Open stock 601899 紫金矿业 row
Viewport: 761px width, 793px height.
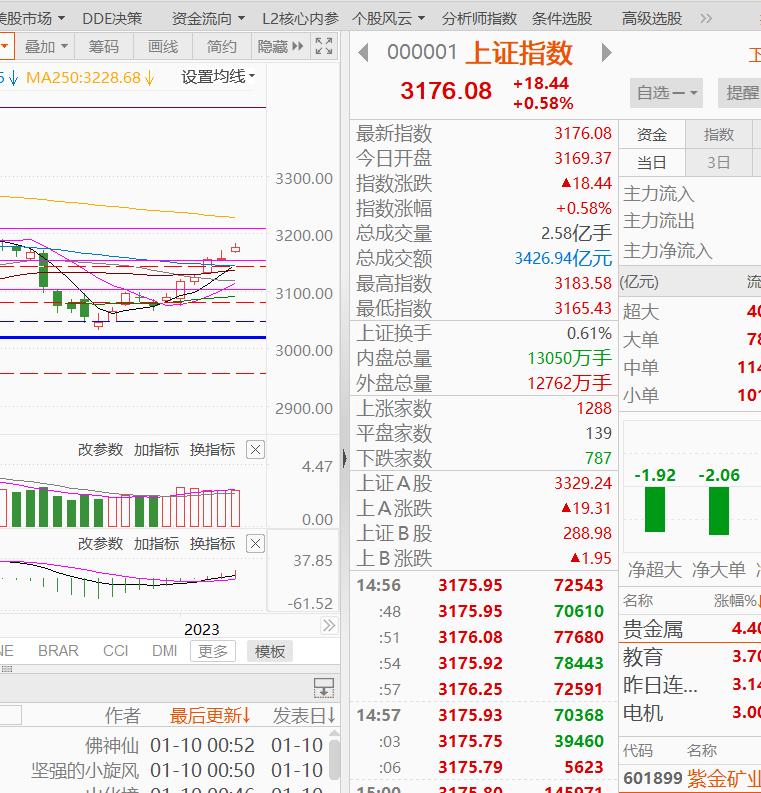(690, 777)
